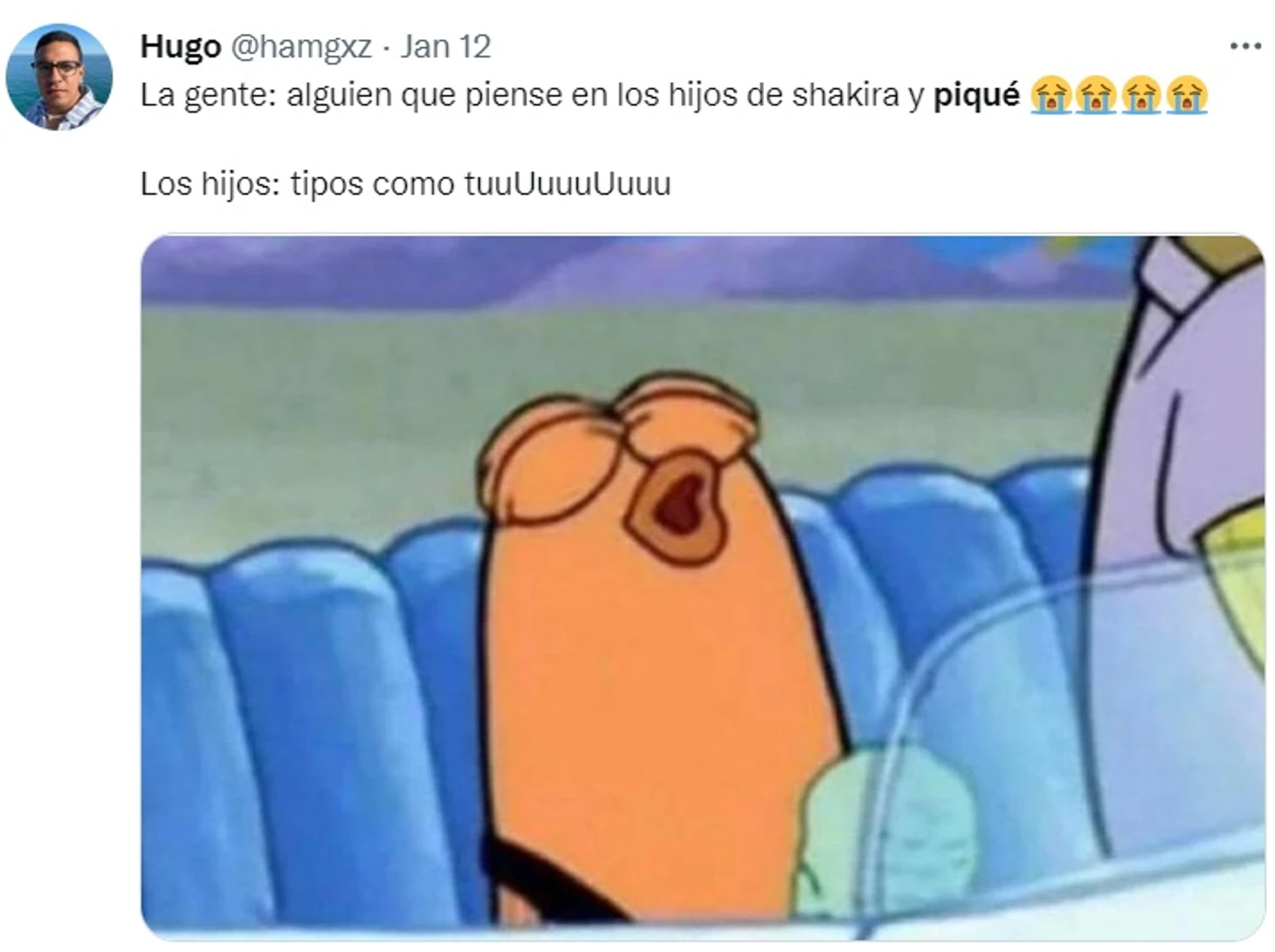
Task: Click the last crying face emoji
Action: [1186, 95]
